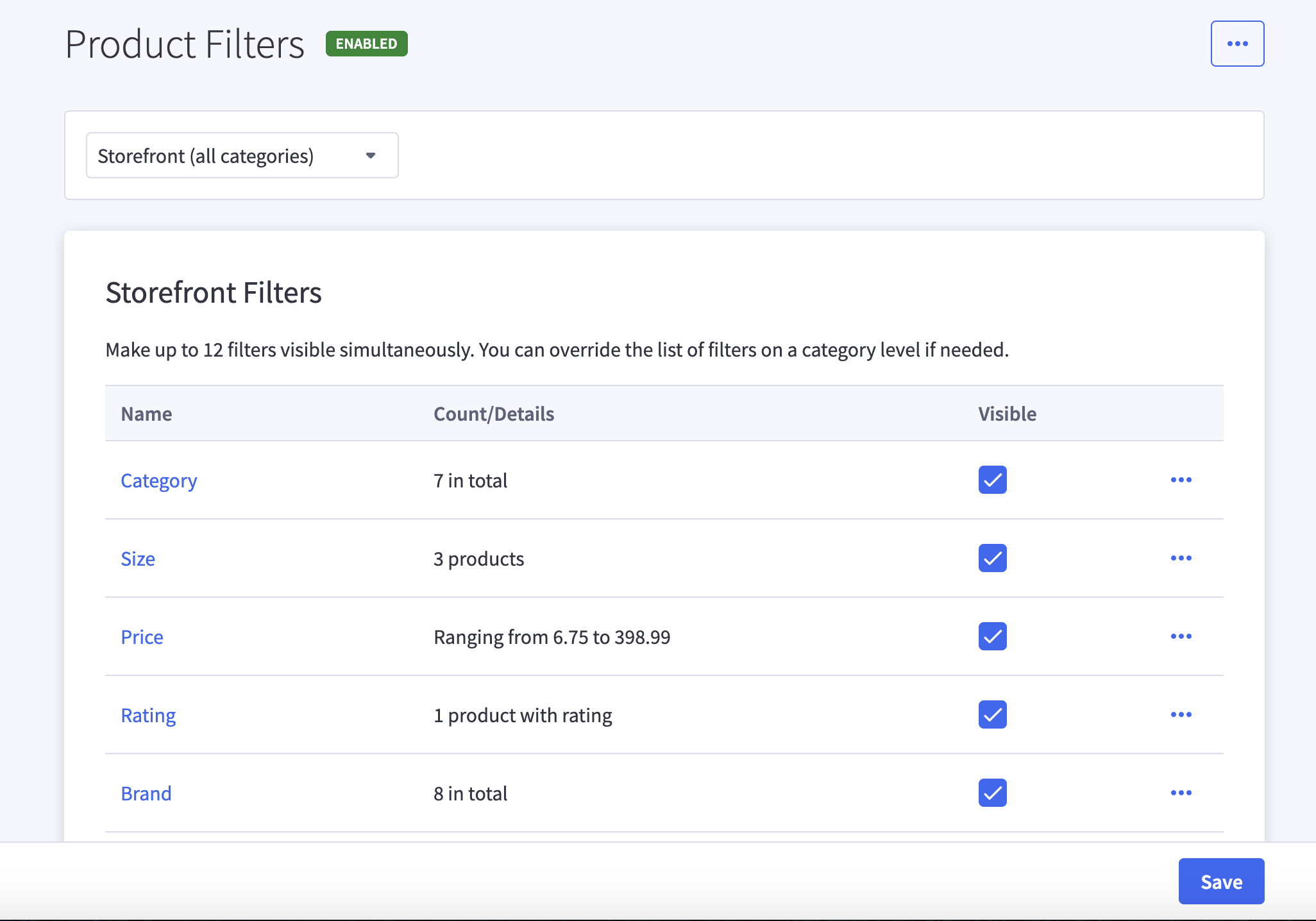Open the Price filter details
Screen dimensions: 1316x921
coord(142,636)
